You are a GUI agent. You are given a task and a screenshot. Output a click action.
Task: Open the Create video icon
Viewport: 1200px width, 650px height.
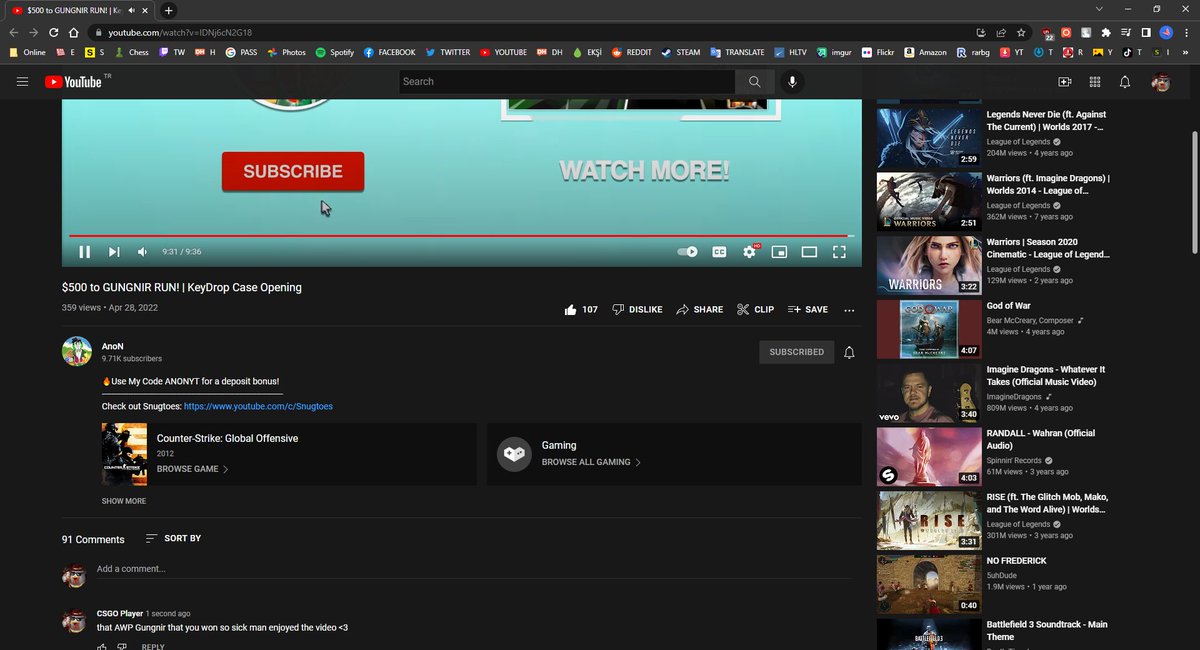[1064, 82]
